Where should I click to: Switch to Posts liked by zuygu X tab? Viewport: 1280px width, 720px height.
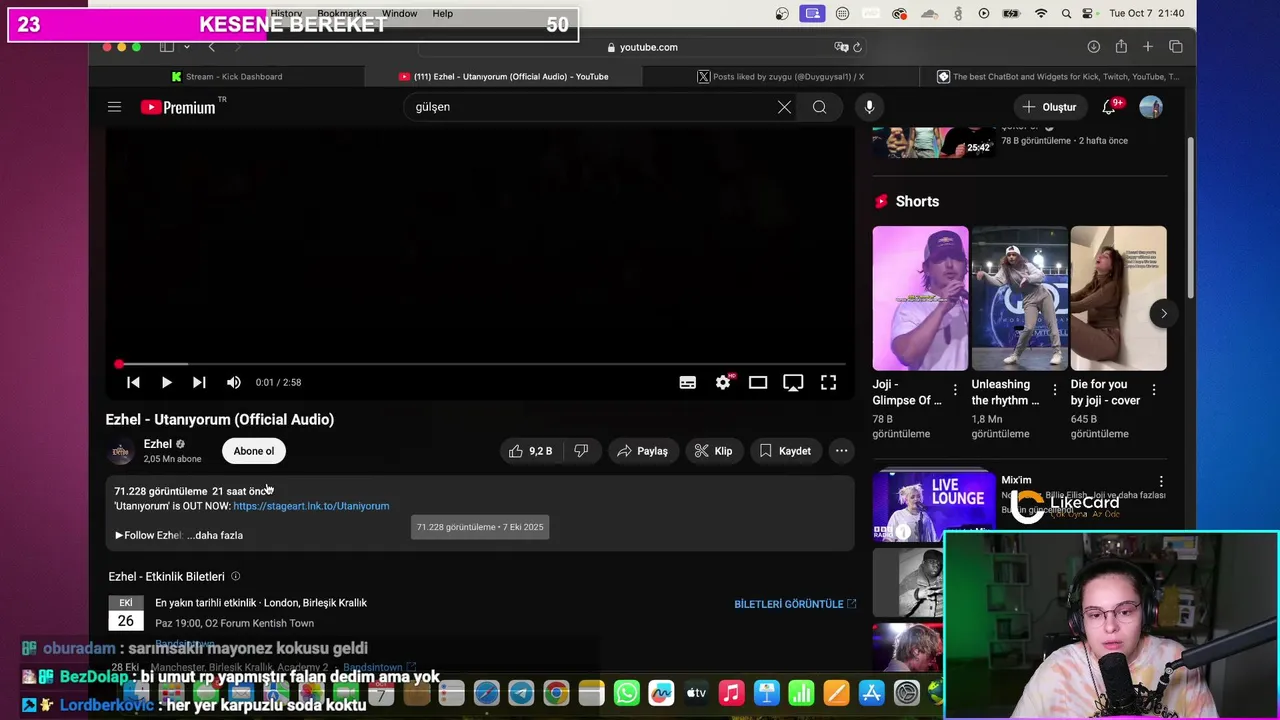780,76
